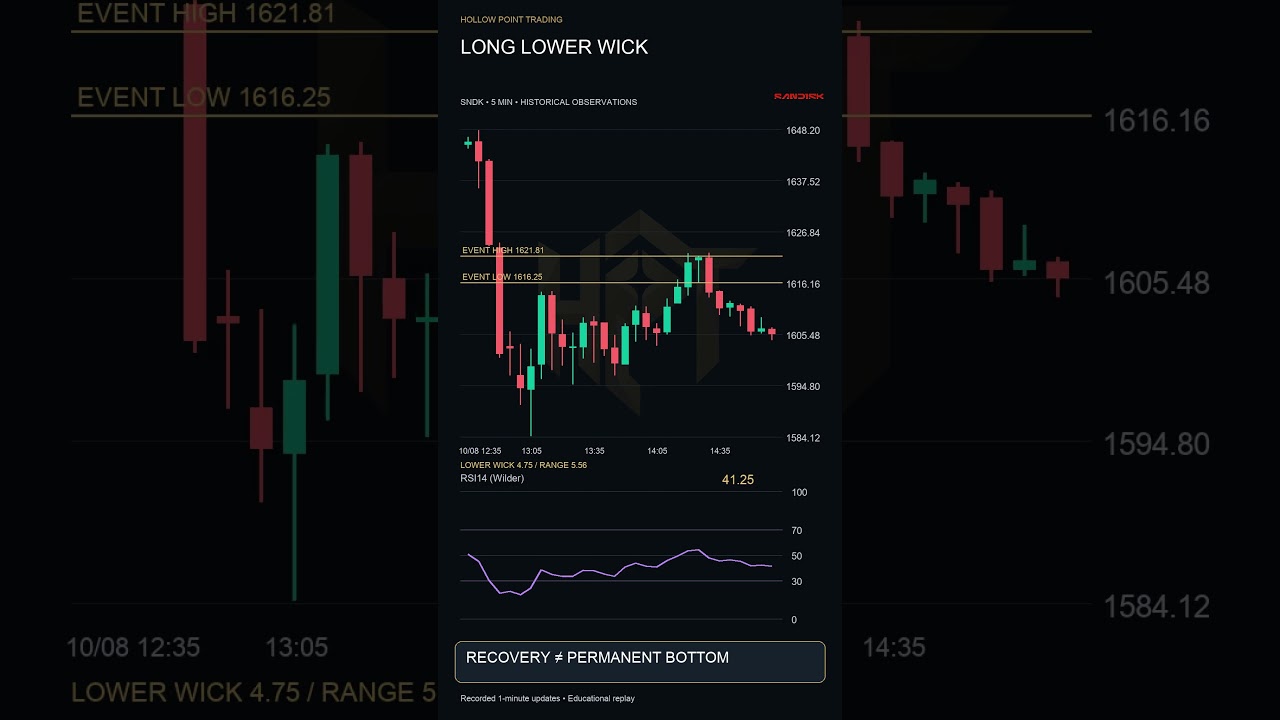The image size is (1280, 720).
Task: Click the 70 level on RSI axis
Action: pyautogui.click(x=797, y=530)
